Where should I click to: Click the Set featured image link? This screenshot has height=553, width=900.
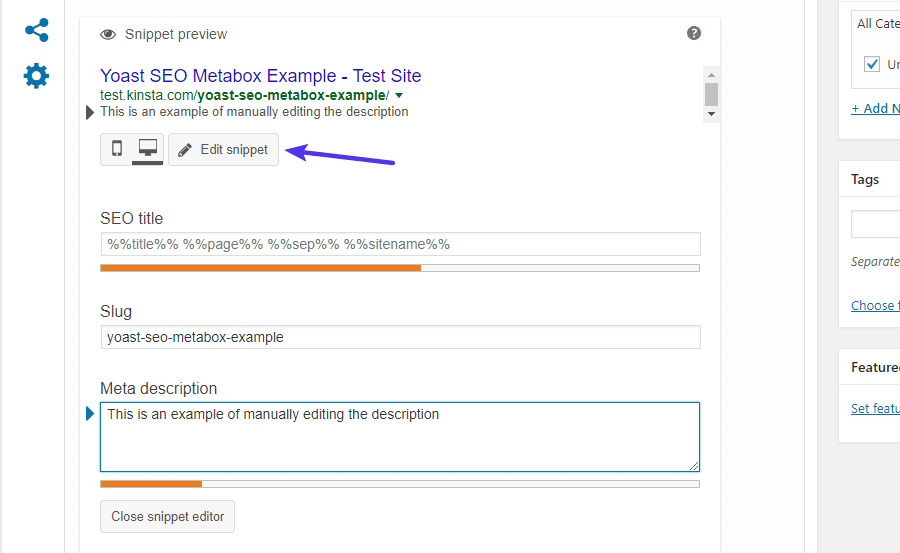[x=875, y=408]
